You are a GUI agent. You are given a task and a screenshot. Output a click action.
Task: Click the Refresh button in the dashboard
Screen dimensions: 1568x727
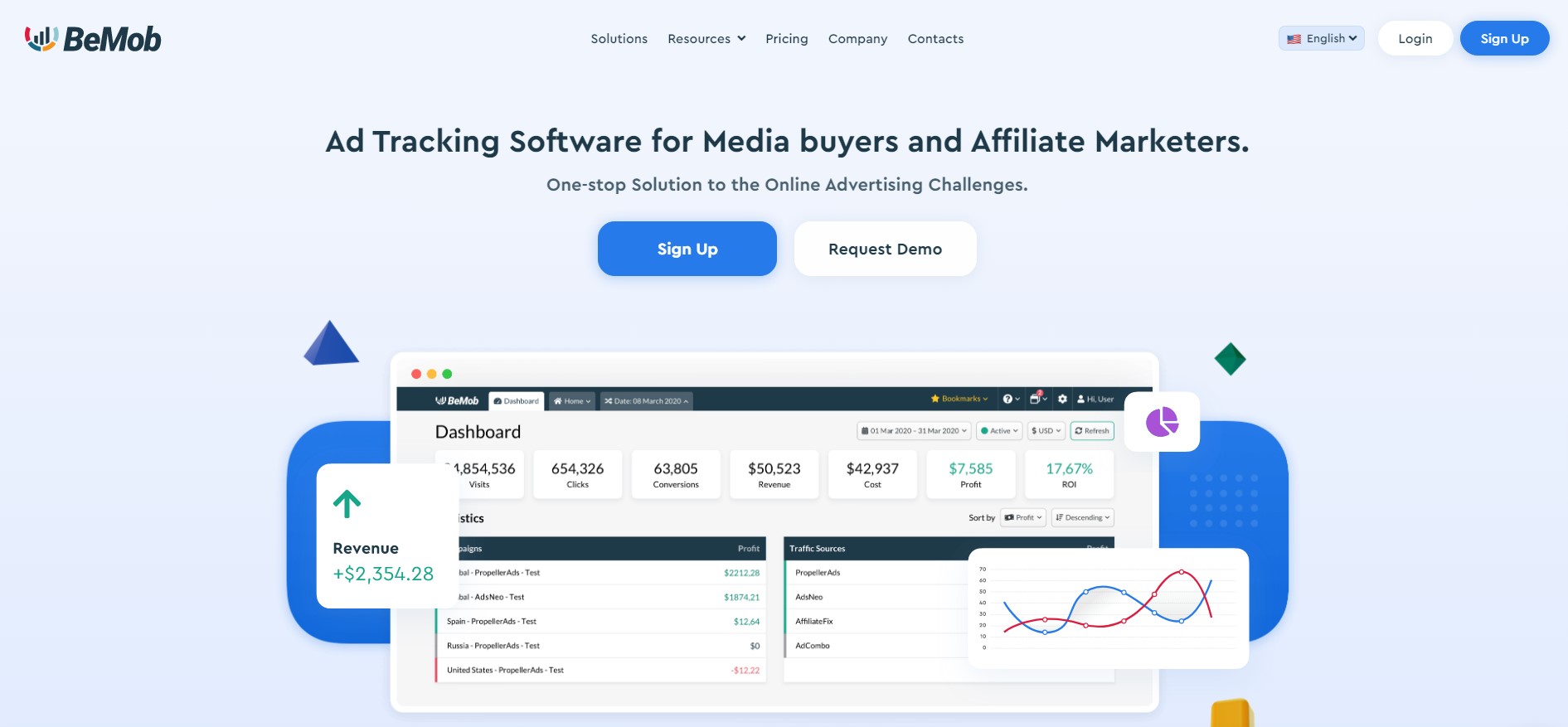(x=1092, y=431)
